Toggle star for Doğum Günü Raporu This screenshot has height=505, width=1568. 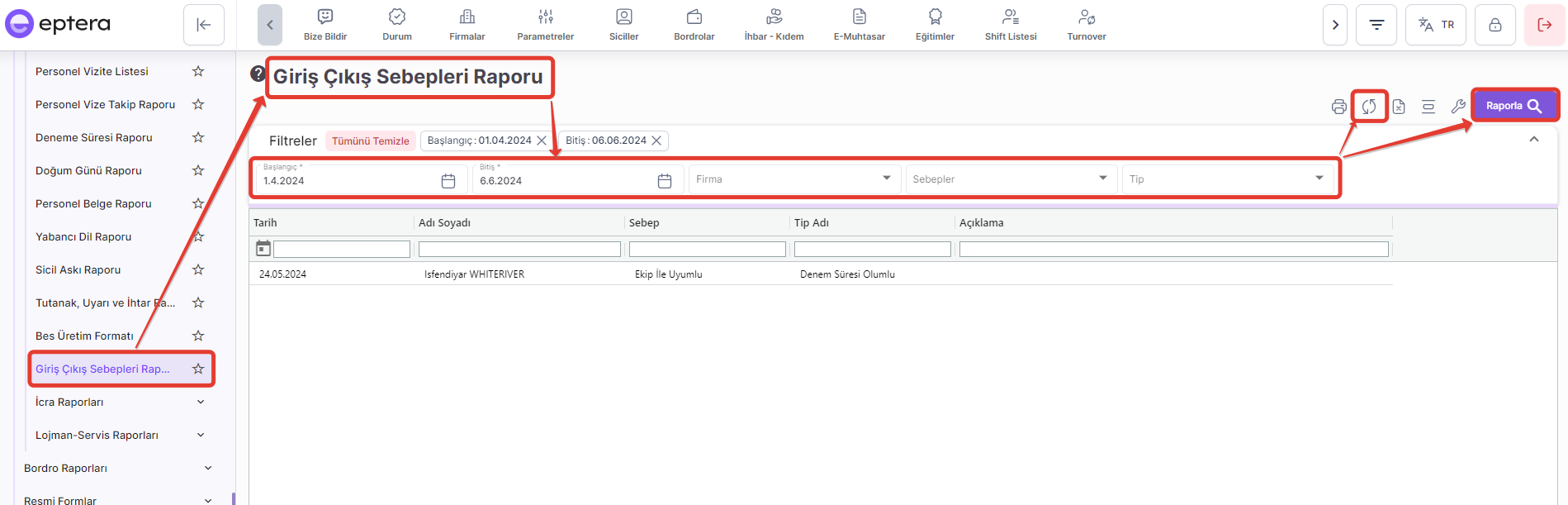point(198,170)
